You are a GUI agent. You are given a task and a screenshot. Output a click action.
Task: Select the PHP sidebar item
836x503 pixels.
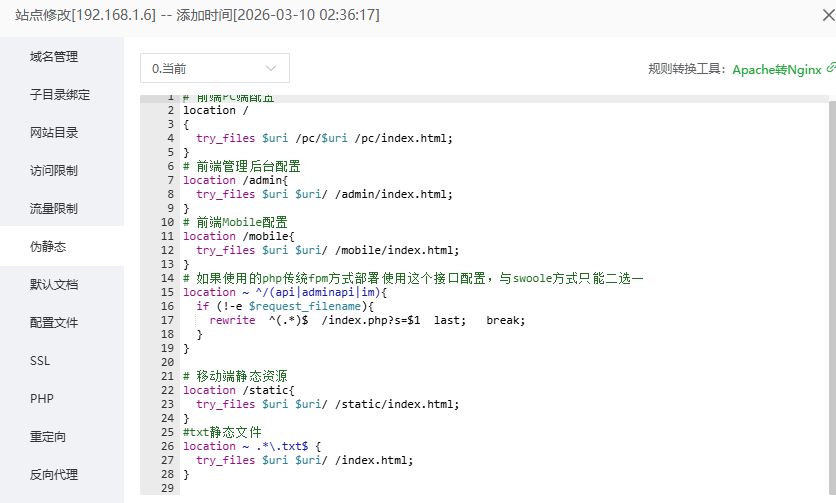point(42,399)
